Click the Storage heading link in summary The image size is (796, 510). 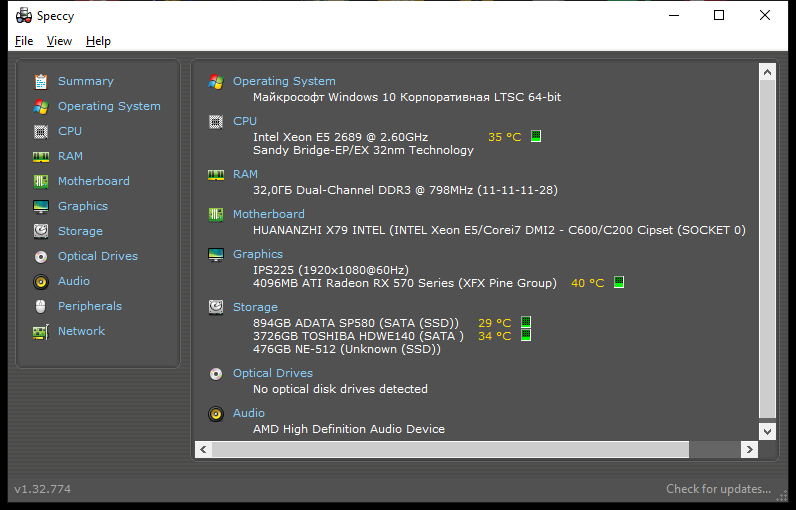[255, 307]
